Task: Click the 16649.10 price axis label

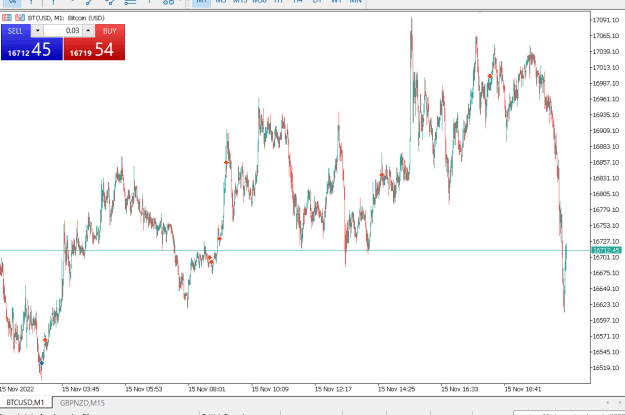Action: tap(606, 289)
